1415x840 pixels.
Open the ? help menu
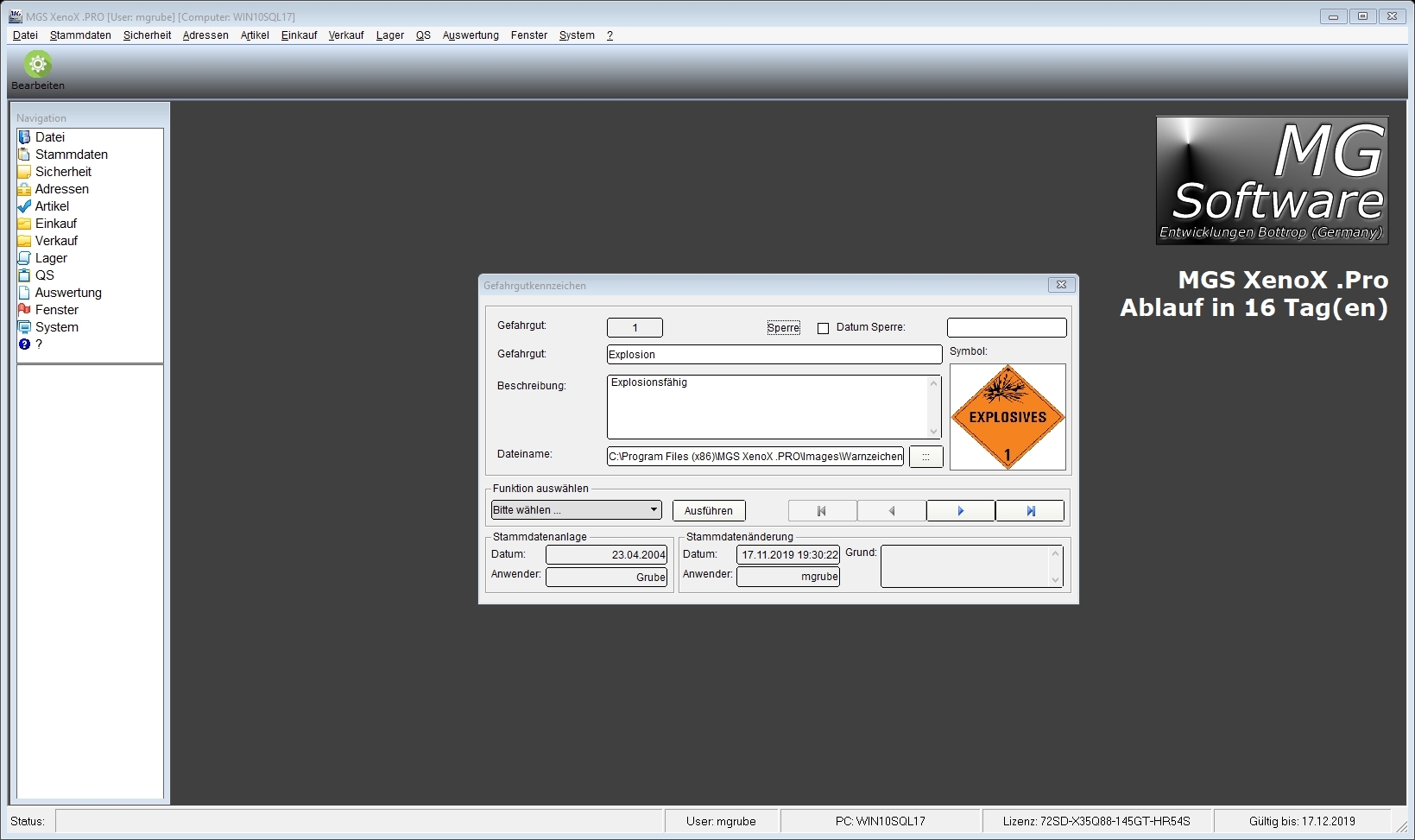[610, 35]
